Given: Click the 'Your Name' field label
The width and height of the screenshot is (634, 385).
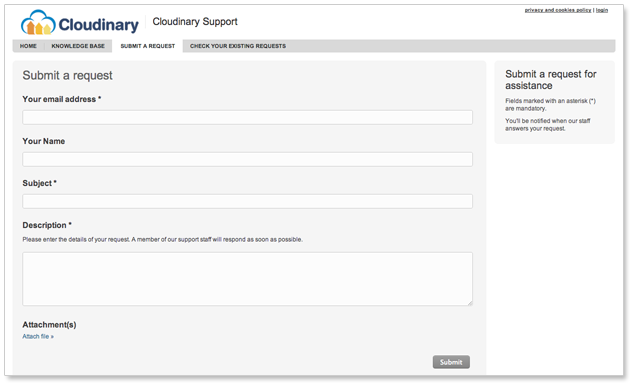Looking at the screenshot, I should [x=44, y=141].
